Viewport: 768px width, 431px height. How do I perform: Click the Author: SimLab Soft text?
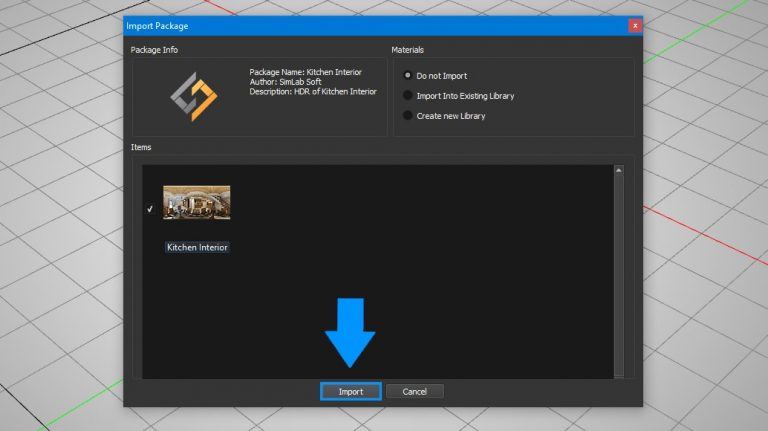(285, 82)
